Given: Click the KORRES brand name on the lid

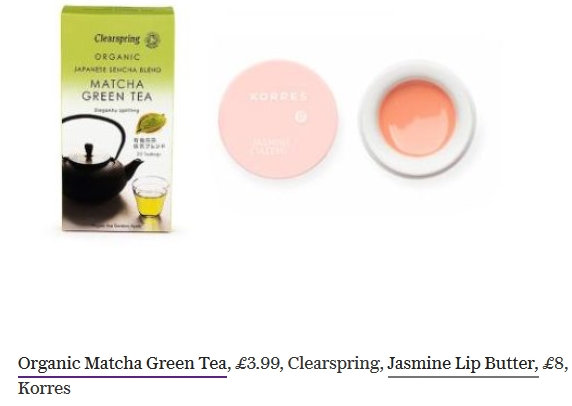Looking at the screenshot, I should point(279,97).
